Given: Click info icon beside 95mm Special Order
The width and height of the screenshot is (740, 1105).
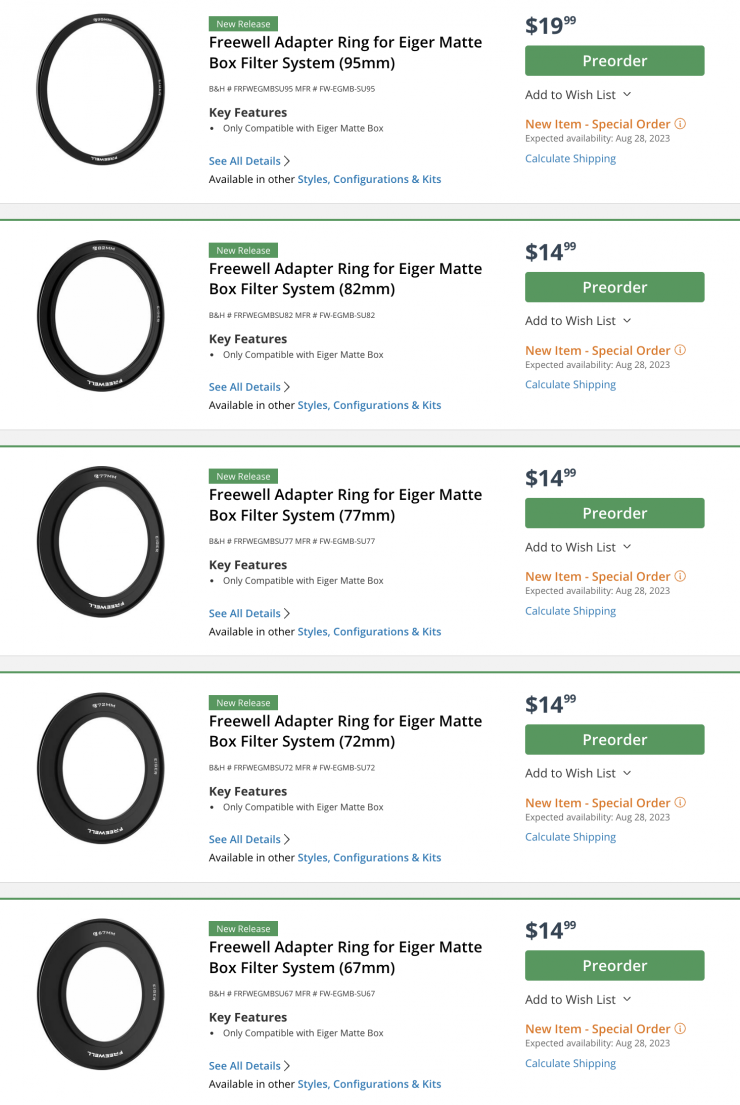Looking at the screenshot, I should coord(680,124).
